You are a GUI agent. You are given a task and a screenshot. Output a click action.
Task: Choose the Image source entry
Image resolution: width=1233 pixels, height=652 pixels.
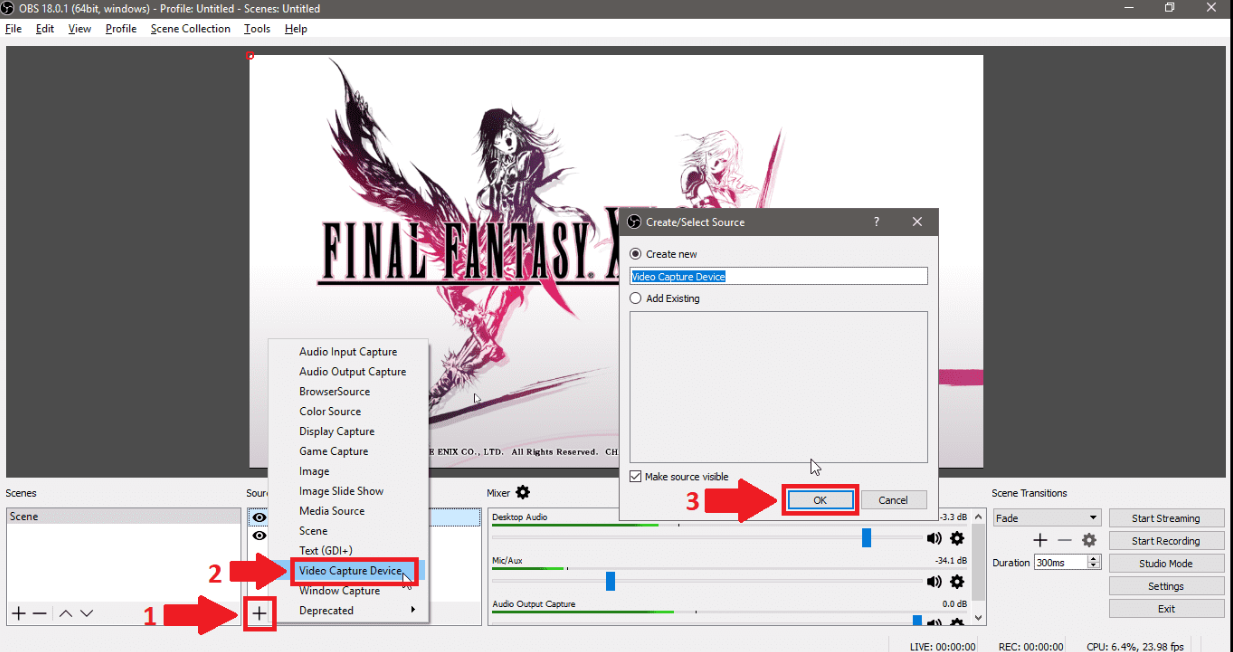click(348, 471)
